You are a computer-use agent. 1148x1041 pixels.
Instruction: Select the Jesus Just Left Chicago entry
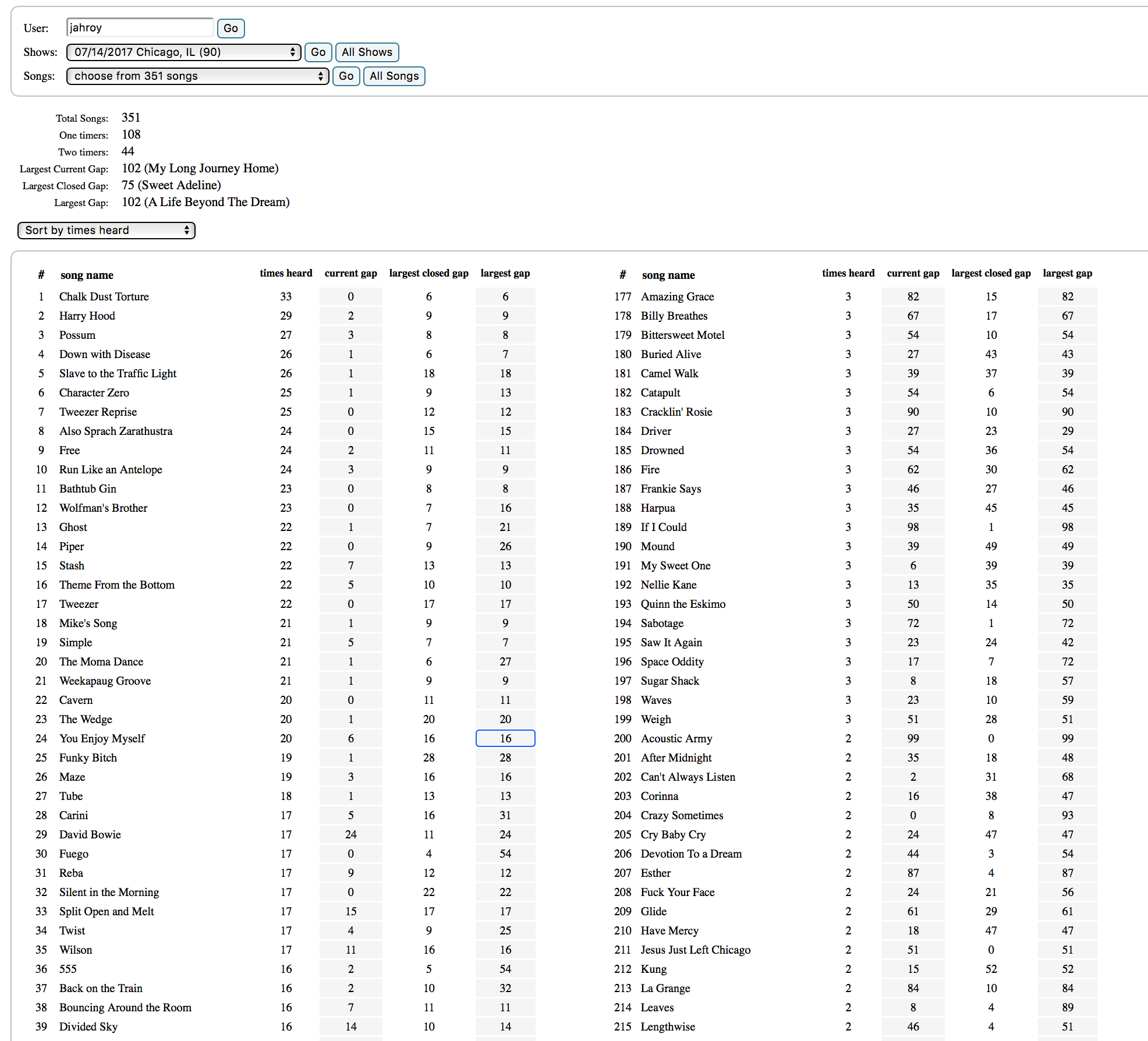point(695,950)
